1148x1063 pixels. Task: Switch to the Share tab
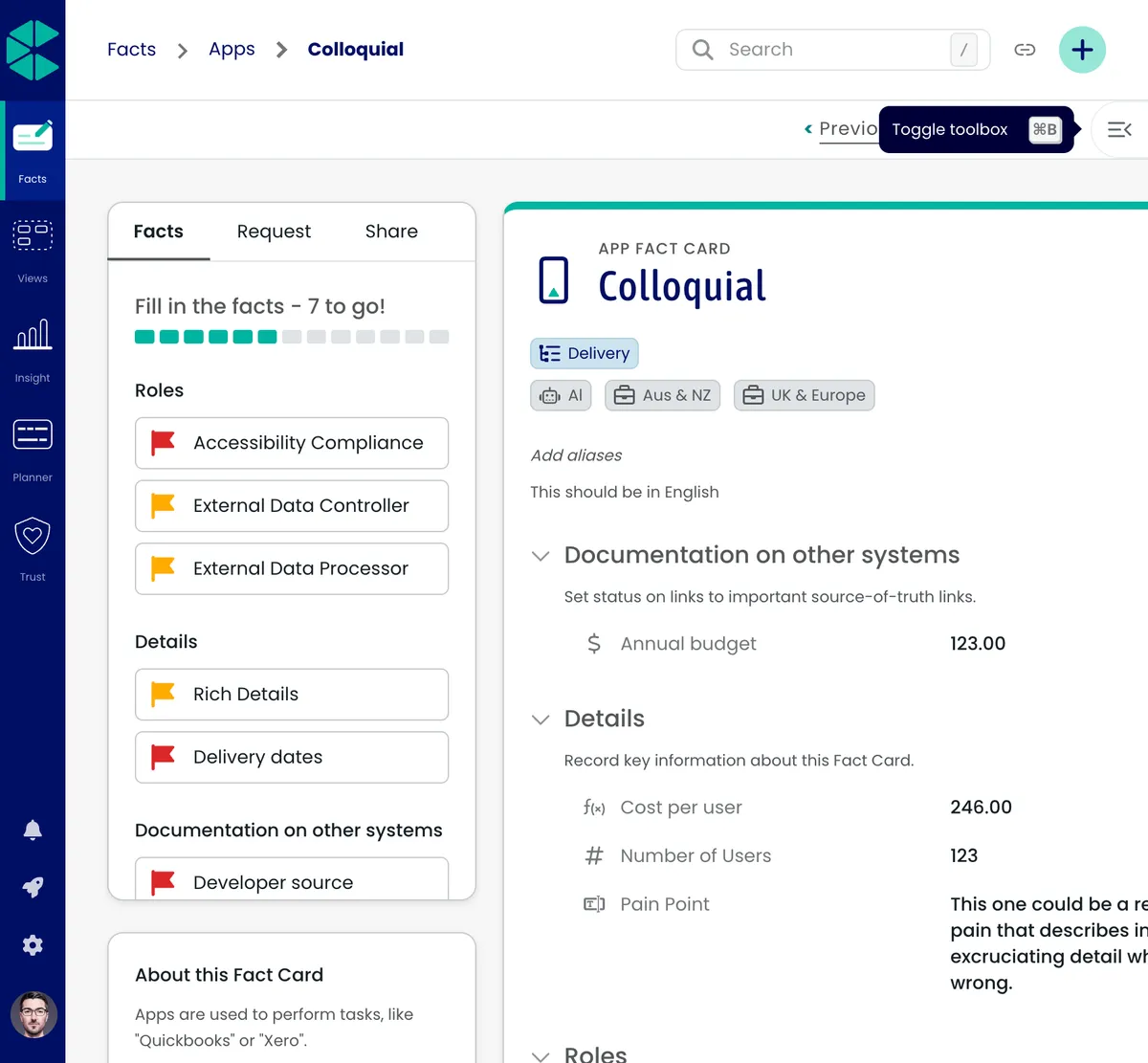tap(391, 232)
